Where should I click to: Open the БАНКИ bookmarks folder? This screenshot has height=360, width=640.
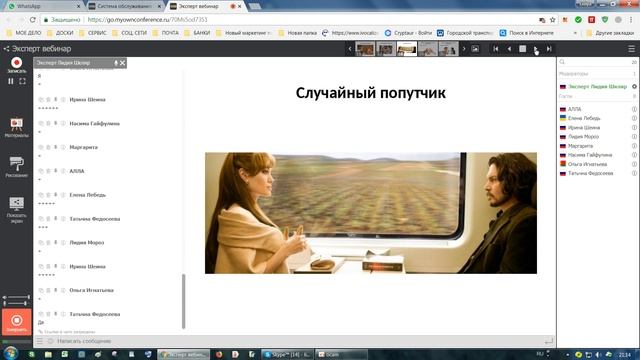coord(197,33)
